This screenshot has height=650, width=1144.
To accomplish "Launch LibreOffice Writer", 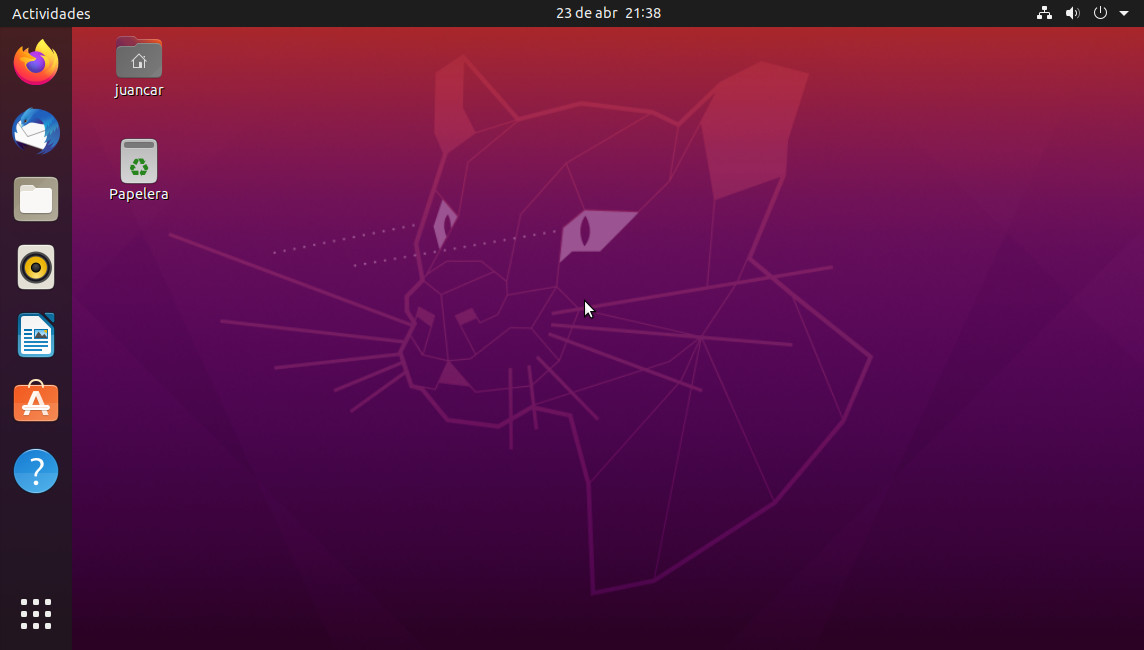I will click(36, 335).
